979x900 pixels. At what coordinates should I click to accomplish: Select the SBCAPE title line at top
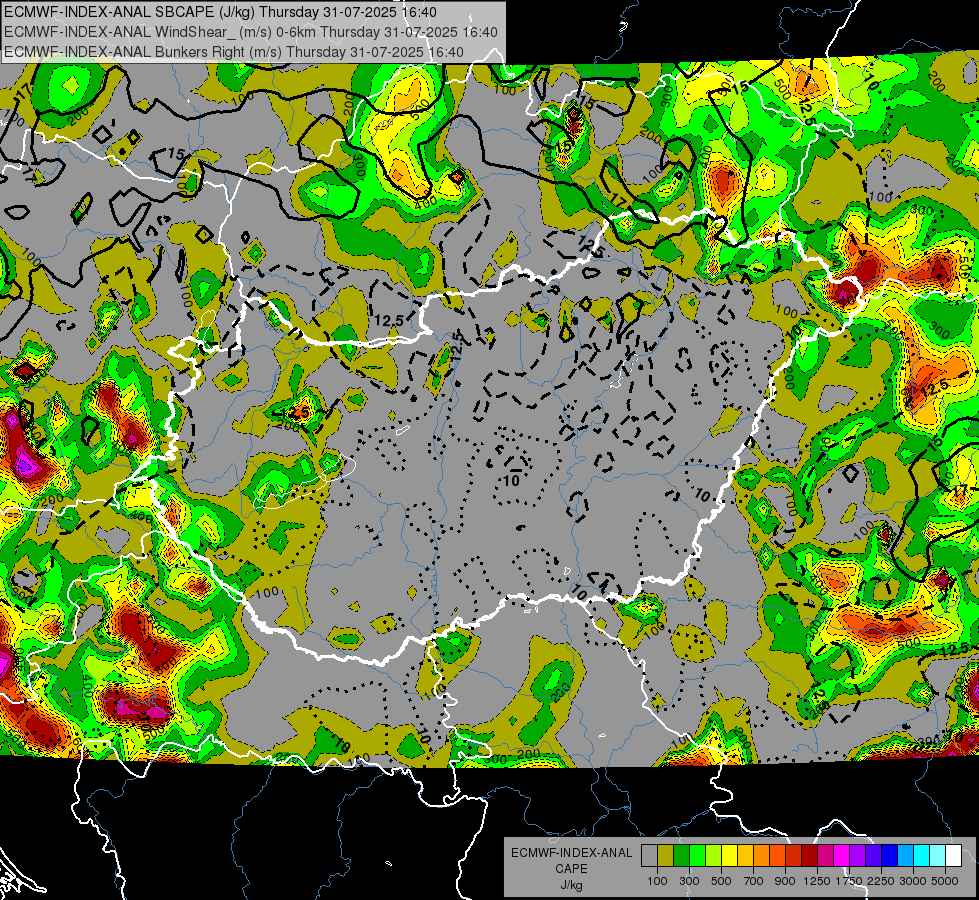(220, 12)
